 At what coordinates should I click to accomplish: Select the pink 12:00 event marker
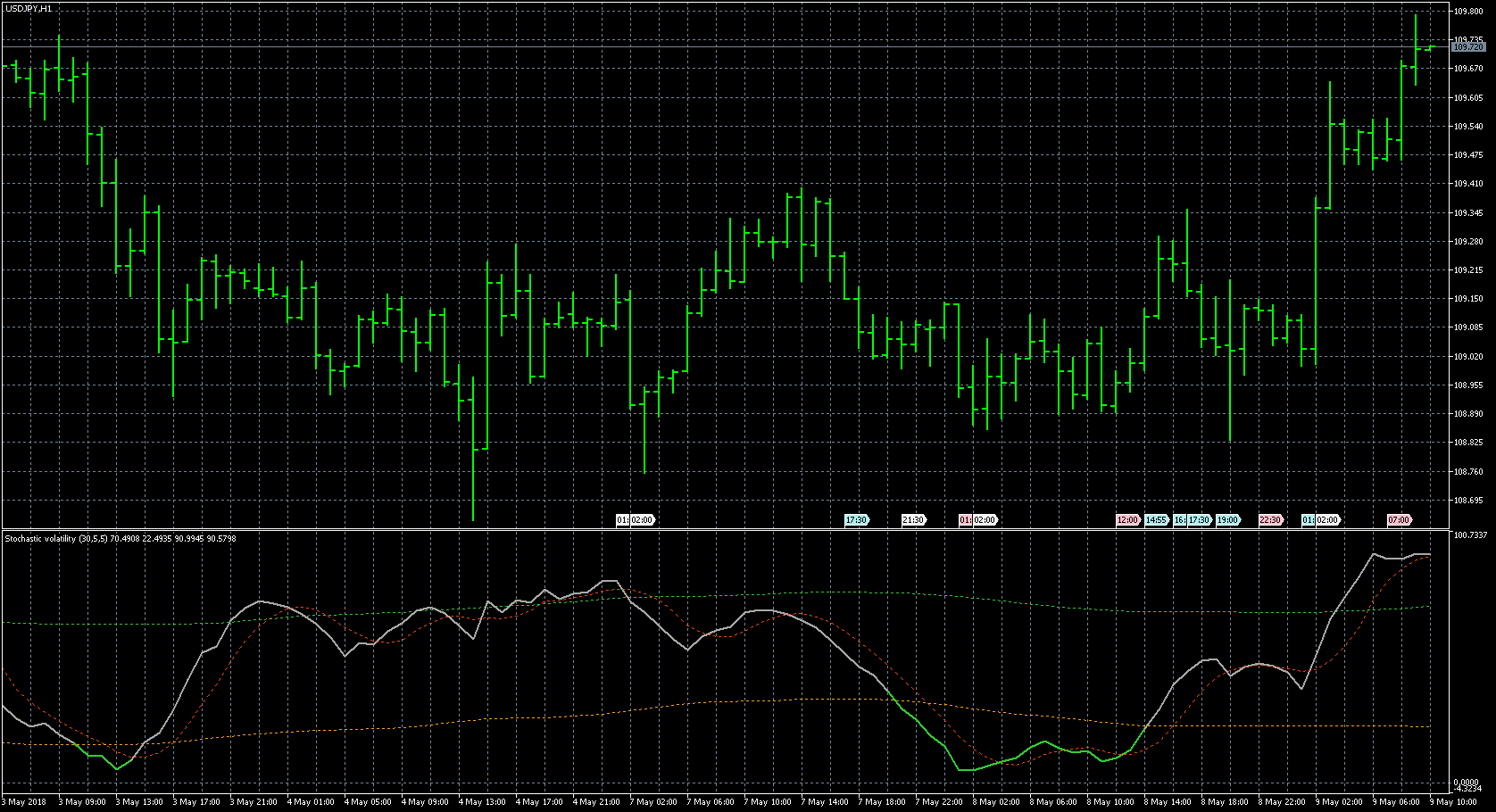pos(1127,519)
